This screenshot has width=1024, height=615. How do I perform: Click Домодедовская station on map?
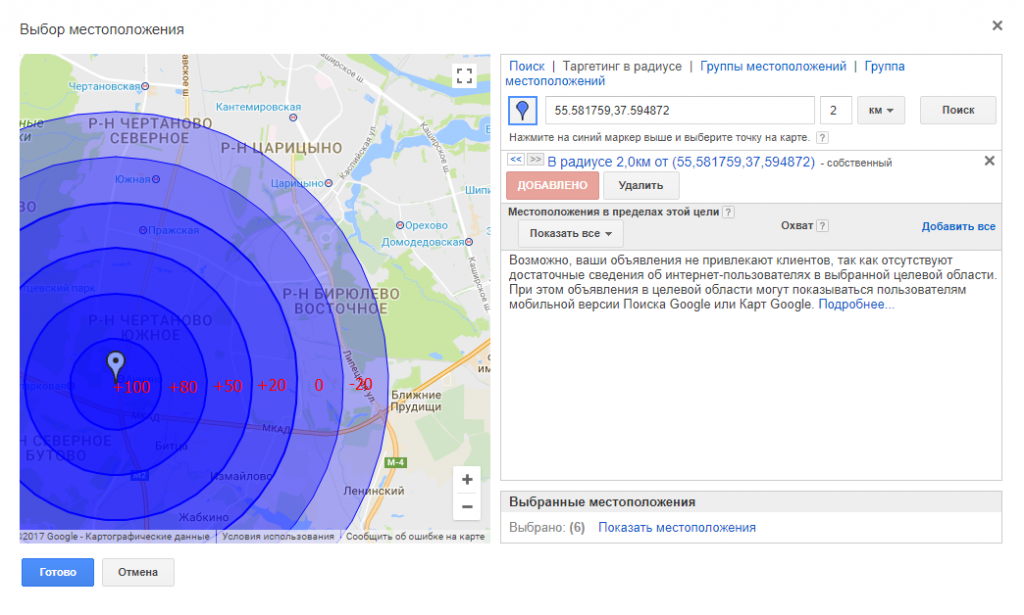427,242
